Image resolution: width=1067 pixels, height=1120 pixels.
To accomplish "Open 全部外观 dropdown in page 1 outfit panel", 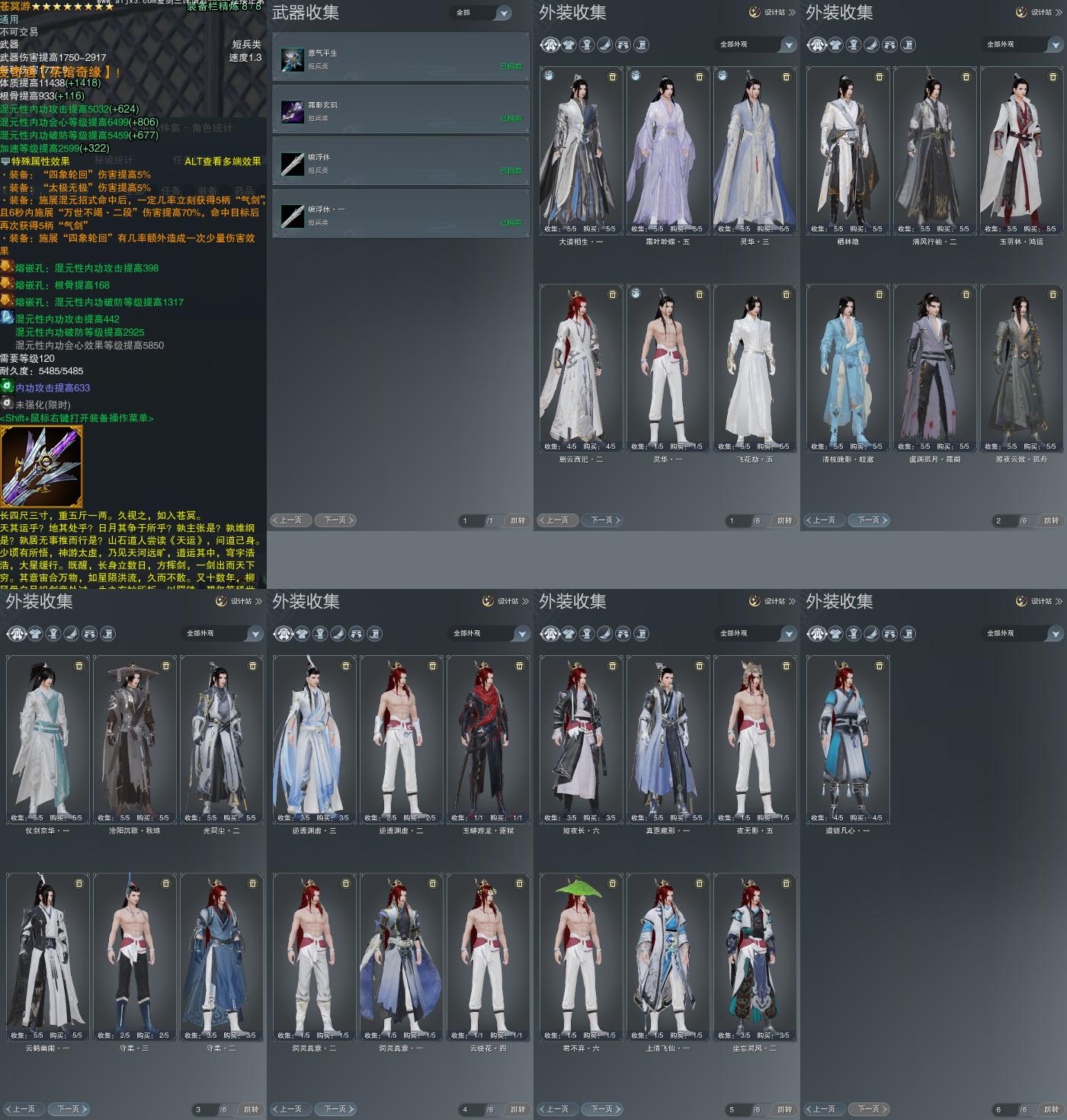I will pos(756,45).
